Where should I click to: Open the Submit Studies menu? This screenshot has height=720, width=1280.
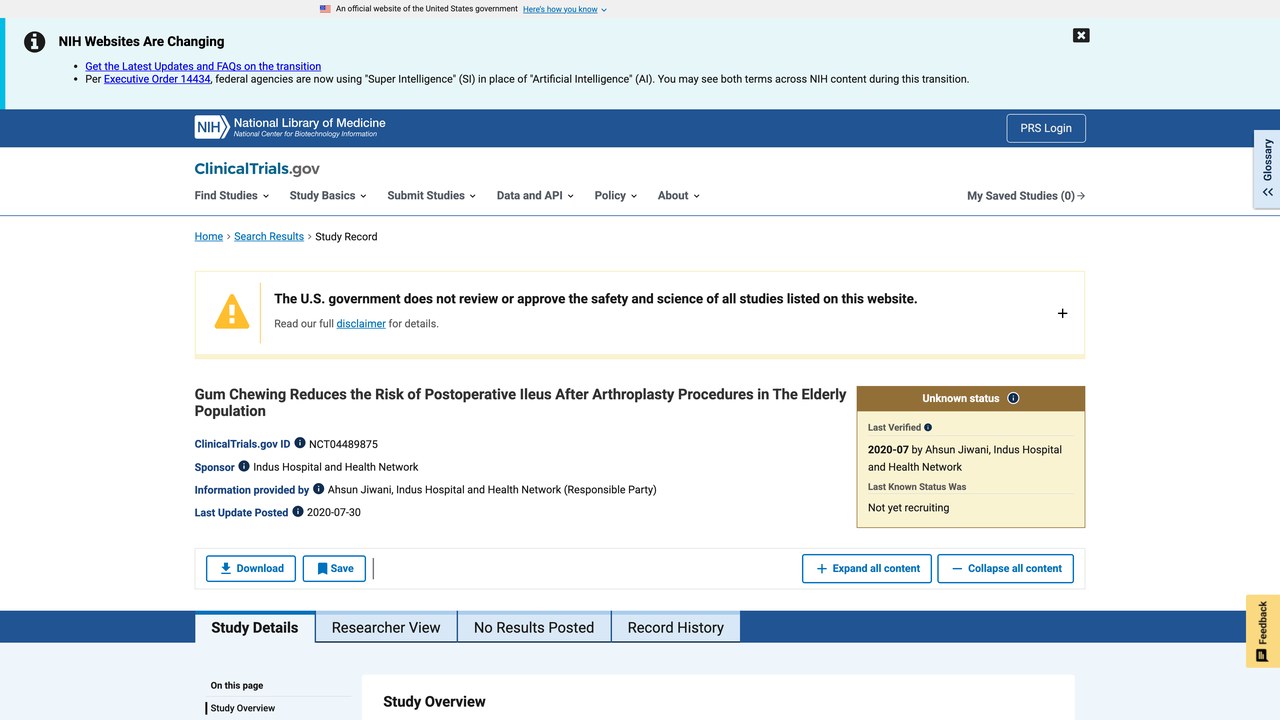point(432,196)
